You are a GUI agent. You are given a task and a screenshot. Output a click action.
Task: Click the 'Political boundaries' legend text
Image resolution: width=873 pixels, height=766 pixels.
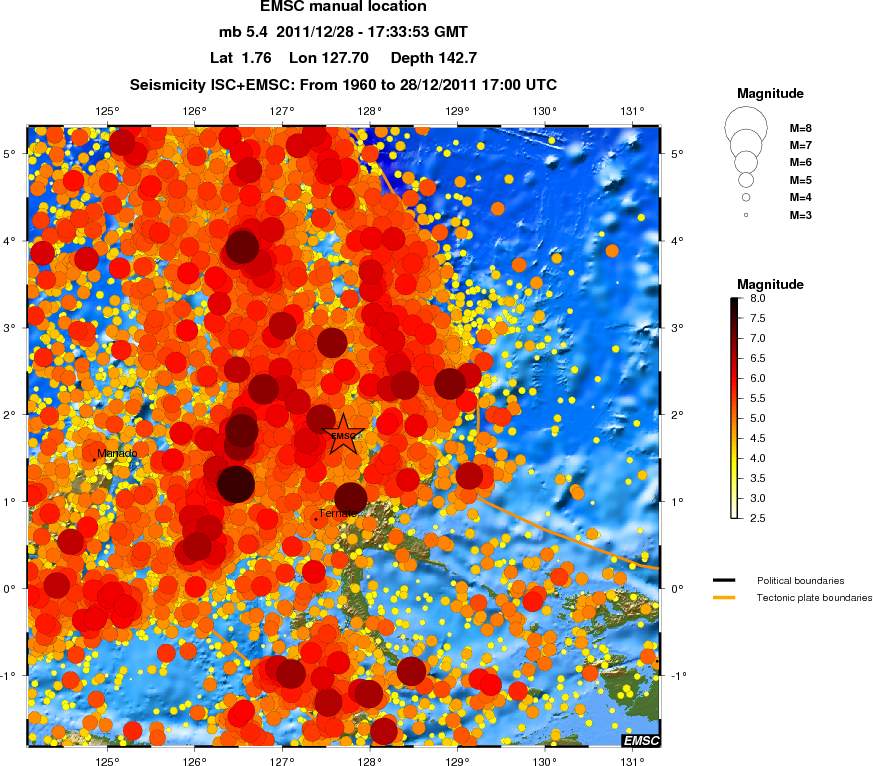pyautogui.click(x=801, y=581)
